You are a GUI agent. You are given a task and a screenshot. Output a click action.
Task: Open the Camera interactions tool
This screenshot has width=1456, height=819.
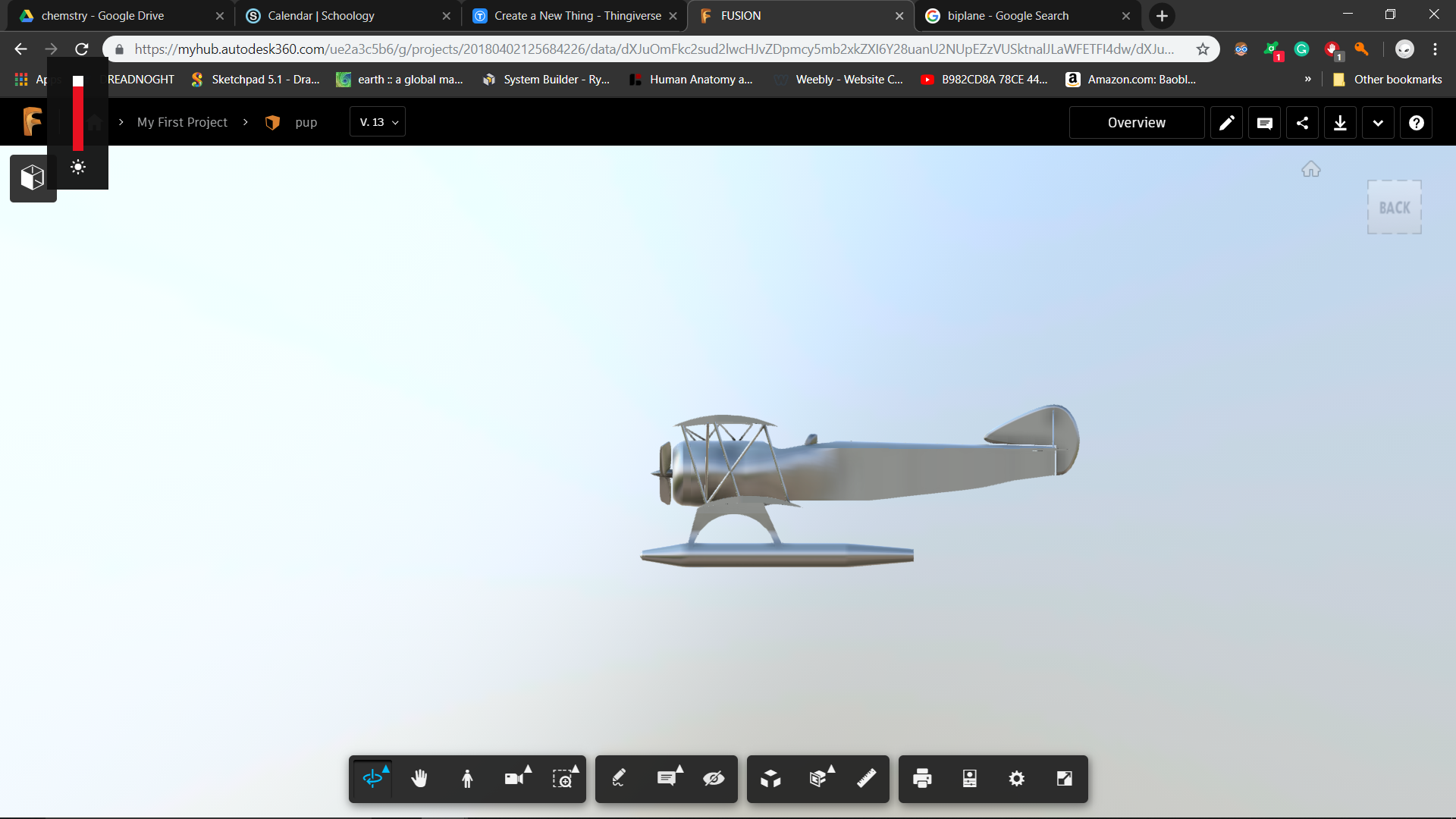click(x=516, y=779)
